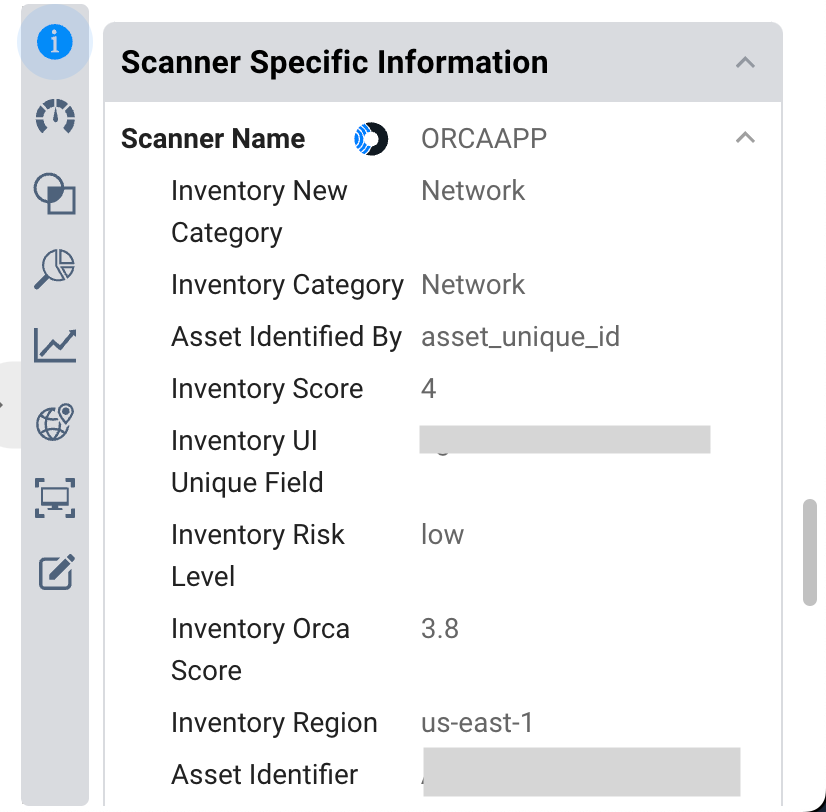Open the line chart trend icon
Image resolution: width=826 pixels, height=812 pixels.
[x=55, y=345]
